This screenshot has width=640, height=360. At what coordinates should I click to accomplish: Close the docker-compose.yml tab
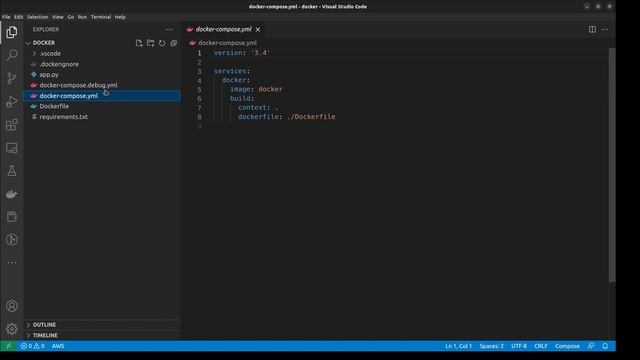click(258, 29)
